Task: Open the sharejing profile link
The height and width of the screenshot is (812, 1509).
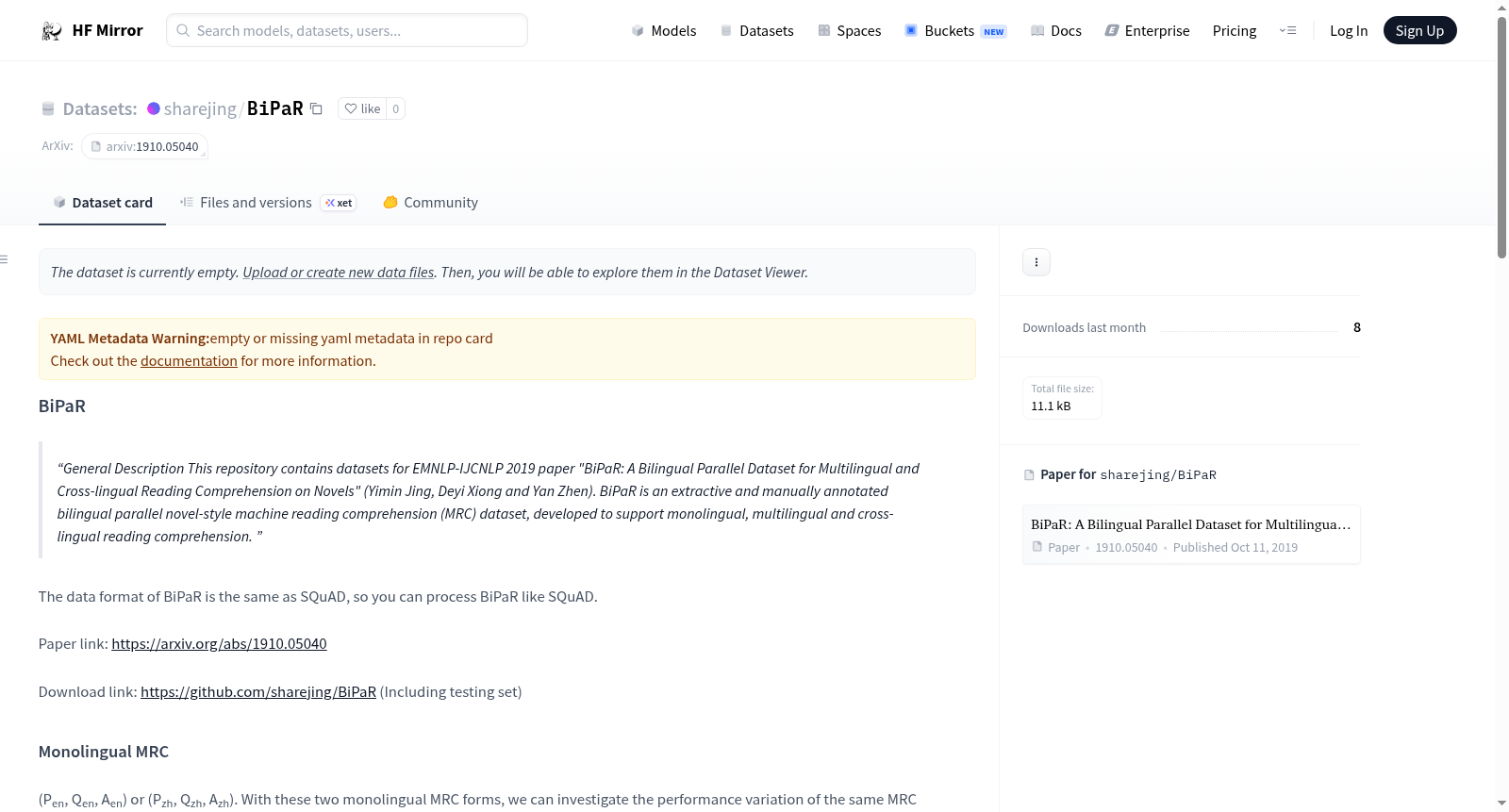Action: [200, 109]
